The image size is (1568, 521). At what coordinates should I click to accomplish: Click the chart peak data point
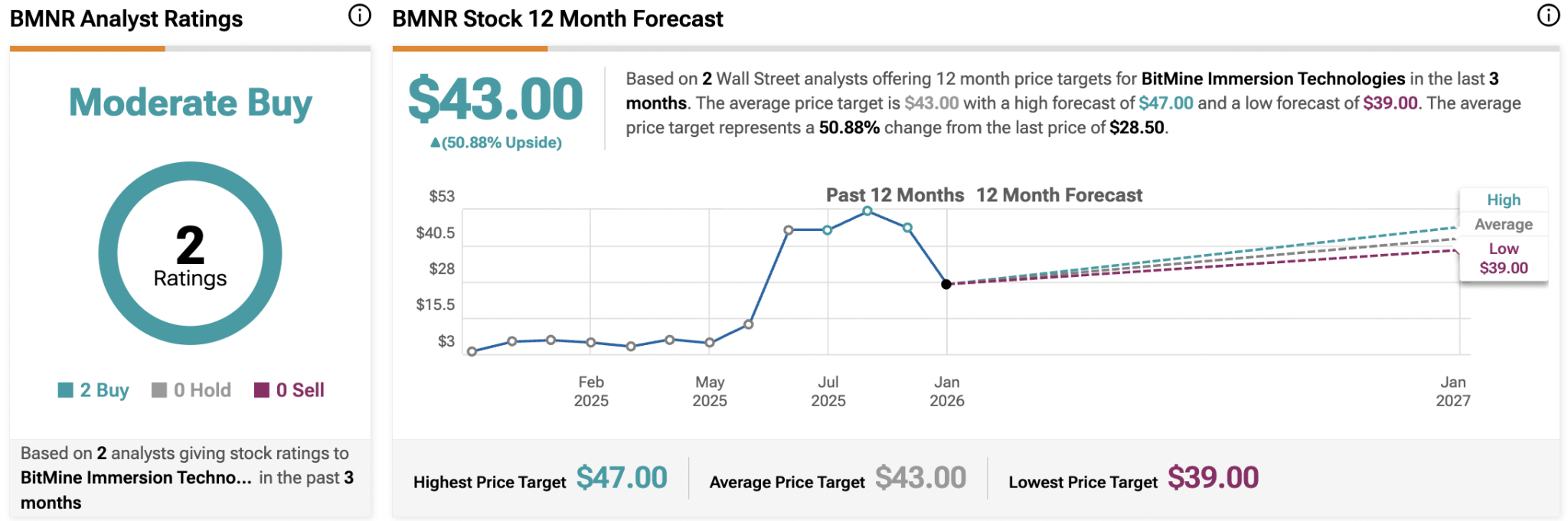(x=867, y=211)
